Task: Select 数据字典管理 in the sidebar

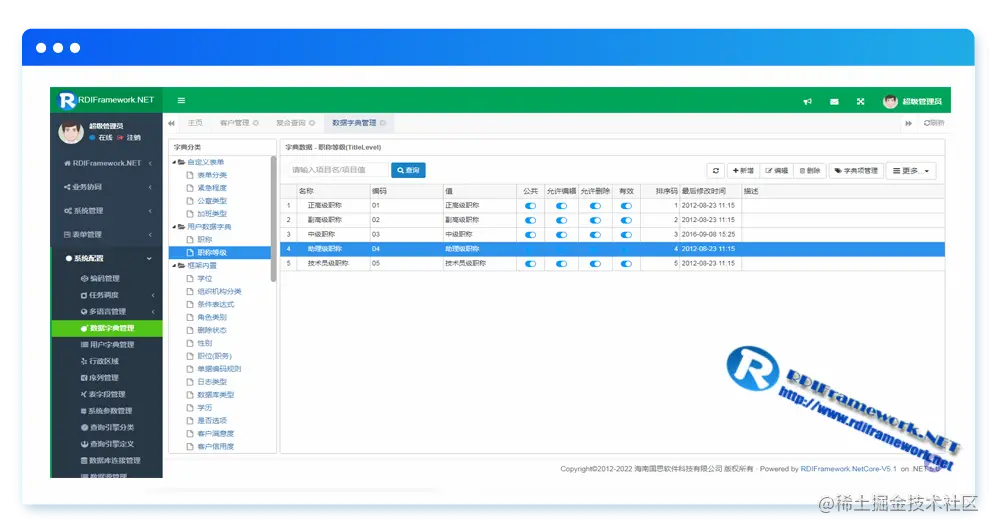Action: tap(107, 328)
